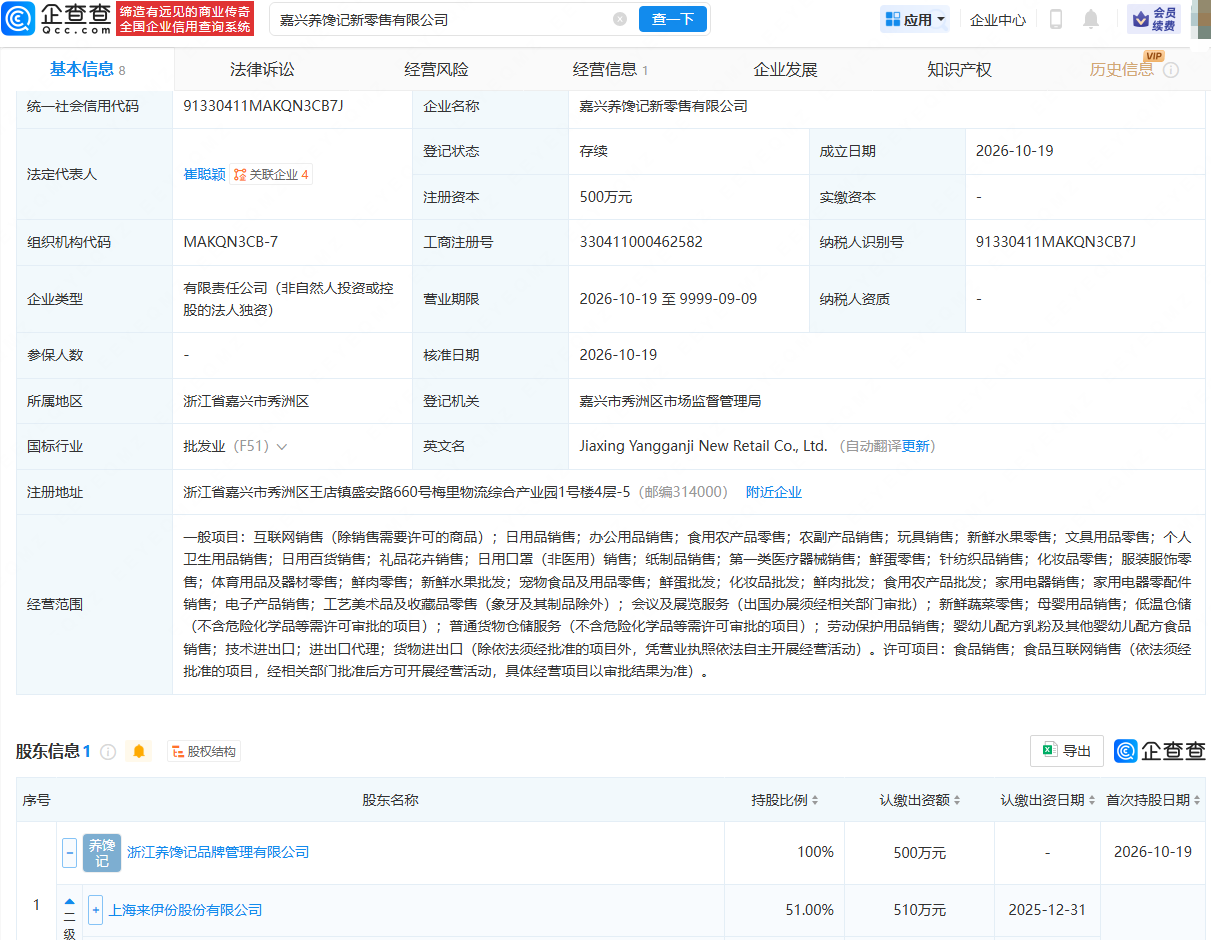Click the 登记状态 value 存续
Screen dimensions: 1211x940
pyautogui.click(x=594, y=151)
